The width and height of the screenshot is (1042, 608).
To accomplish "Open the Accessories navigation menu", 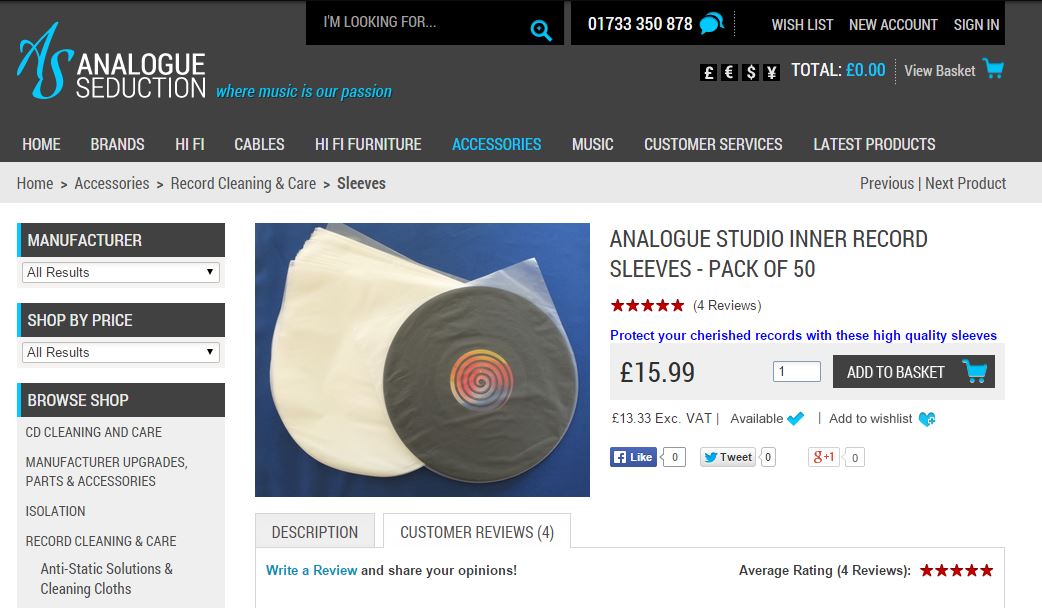I will click(496, 144).
